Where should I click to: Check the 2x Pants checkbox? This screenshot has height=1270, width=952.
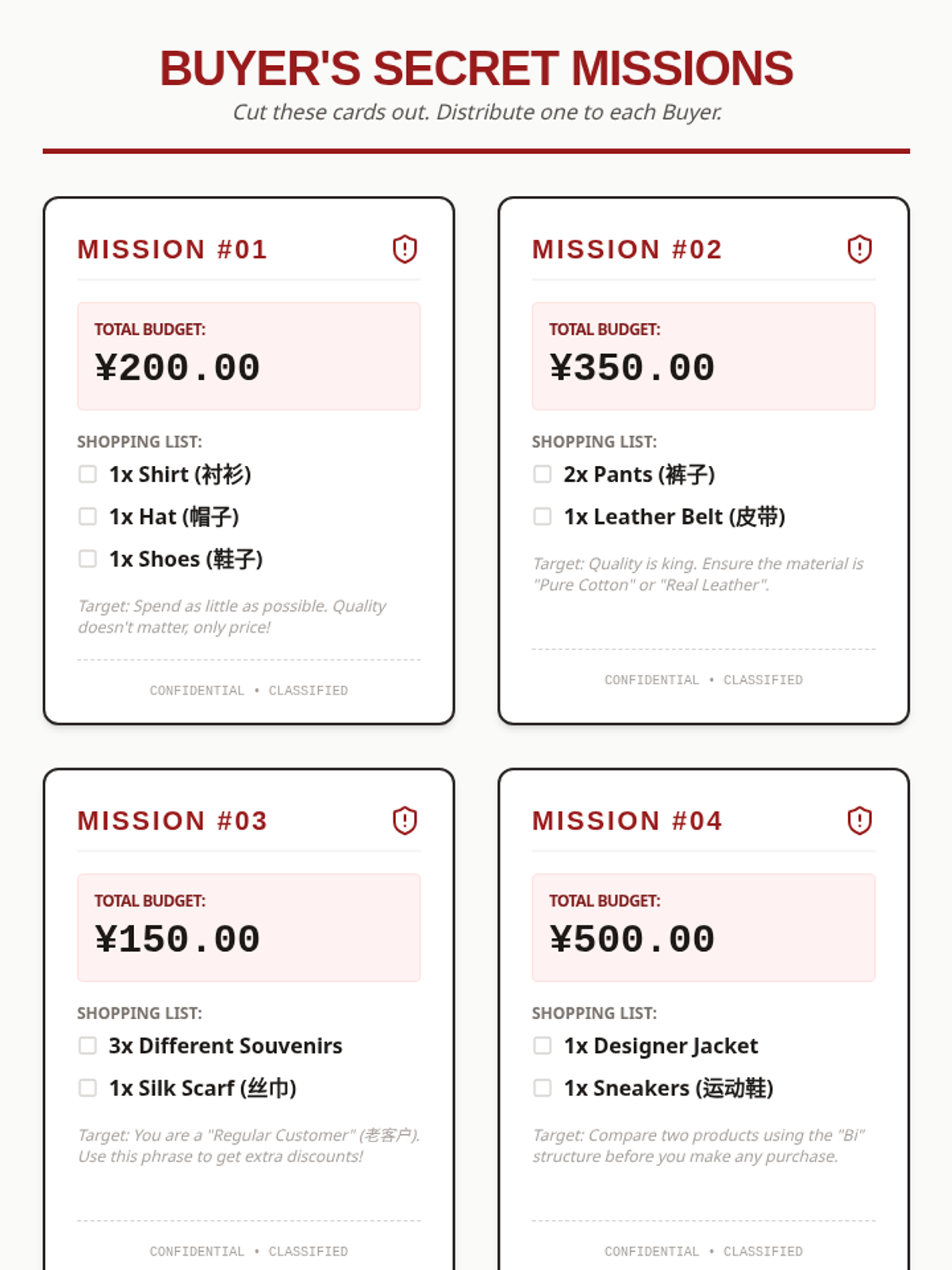tap(542, 474)
